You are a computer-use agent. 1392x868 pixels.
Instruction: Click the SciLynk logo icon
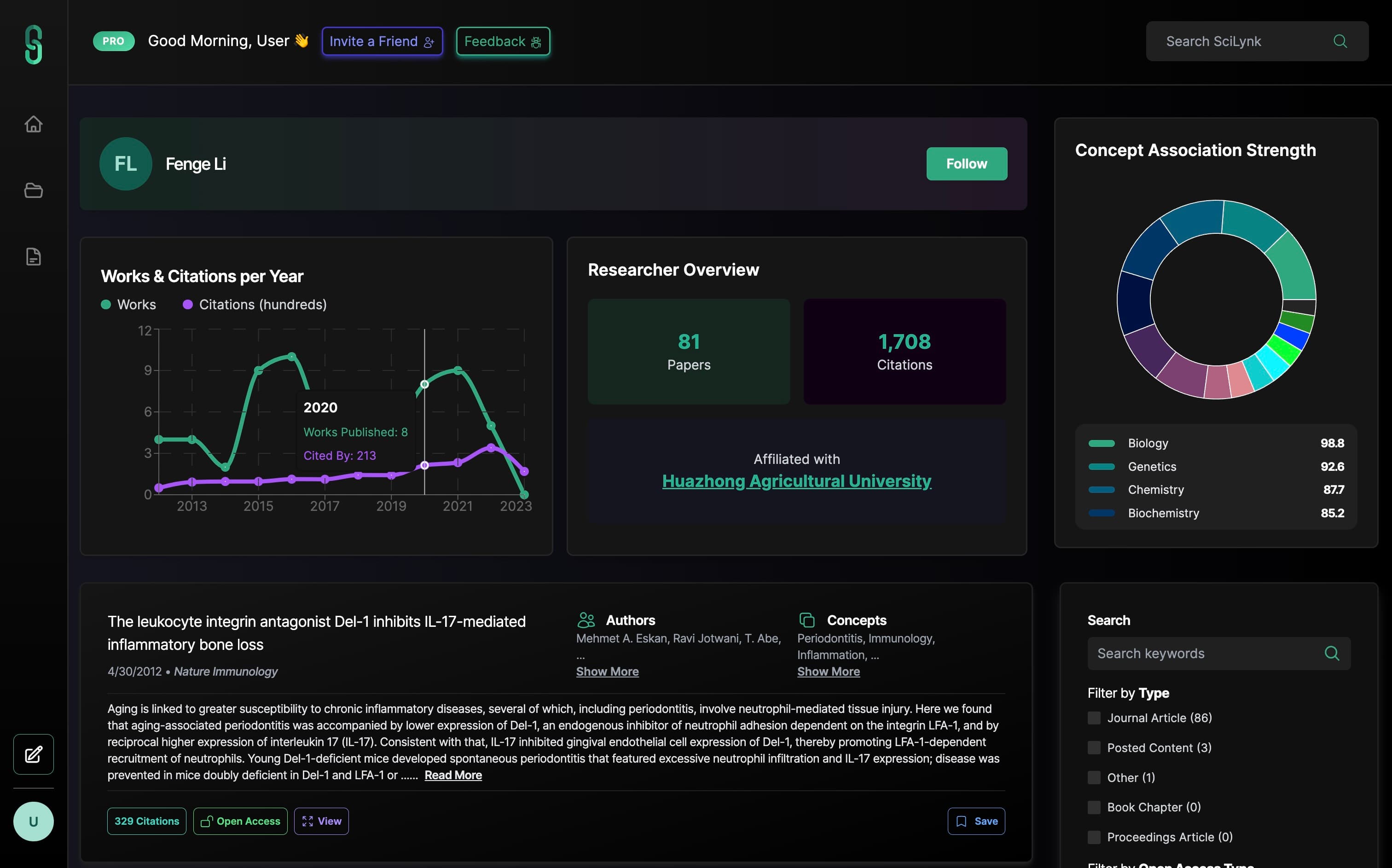pyautogui.click(x=33, y=44)
